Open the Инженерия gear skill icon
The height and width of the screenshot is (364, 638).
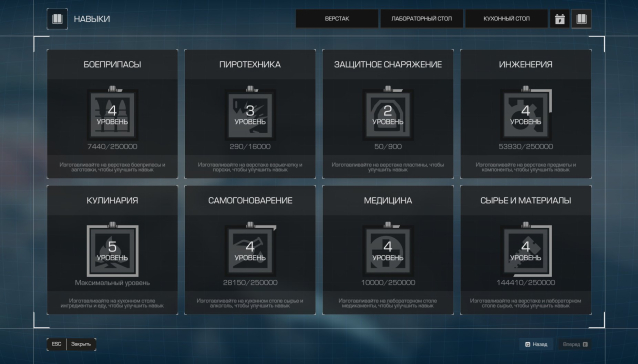(526, 114)
